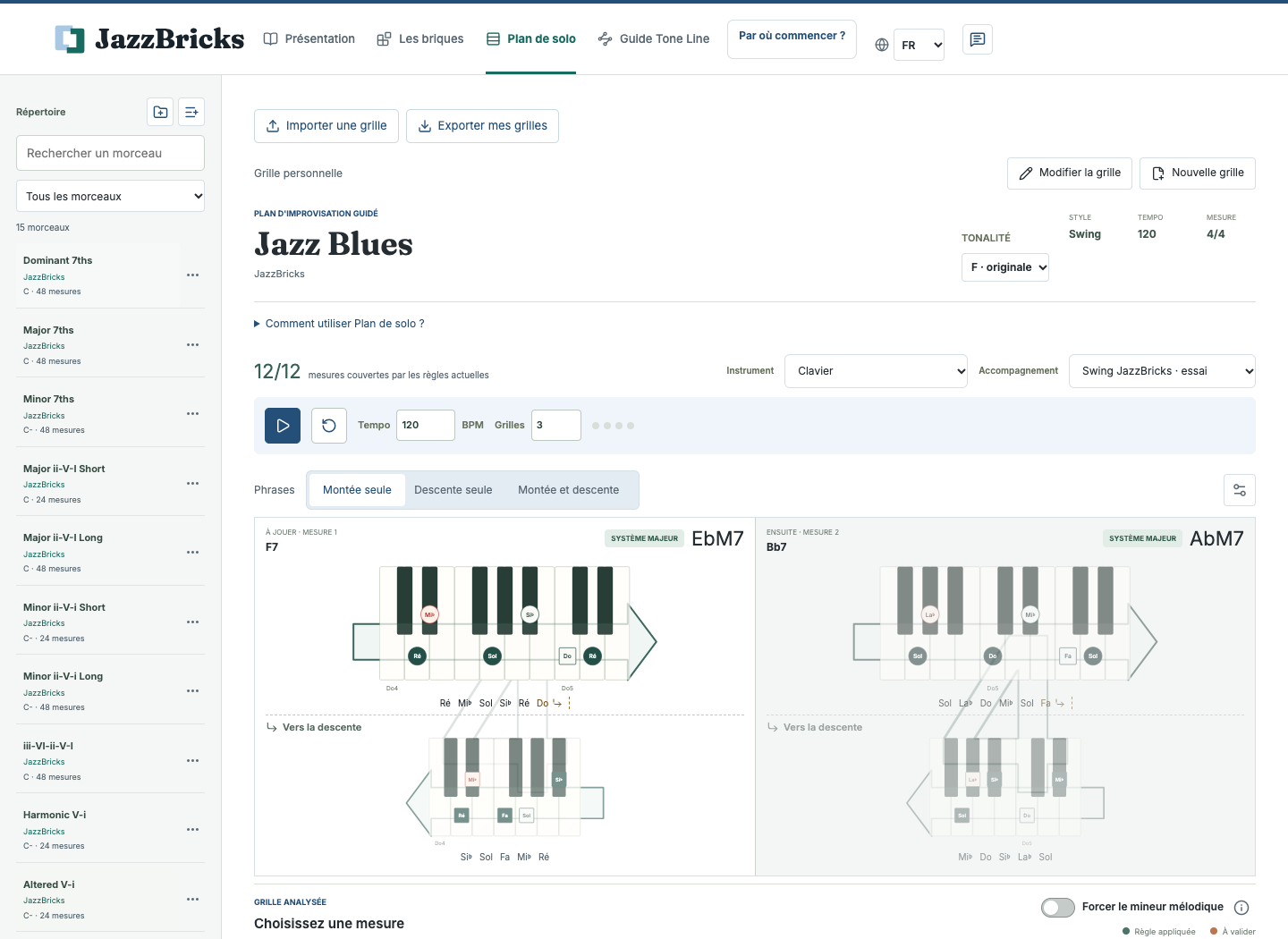Select Dominant 7ths in the repertoire list

point(98,275)
